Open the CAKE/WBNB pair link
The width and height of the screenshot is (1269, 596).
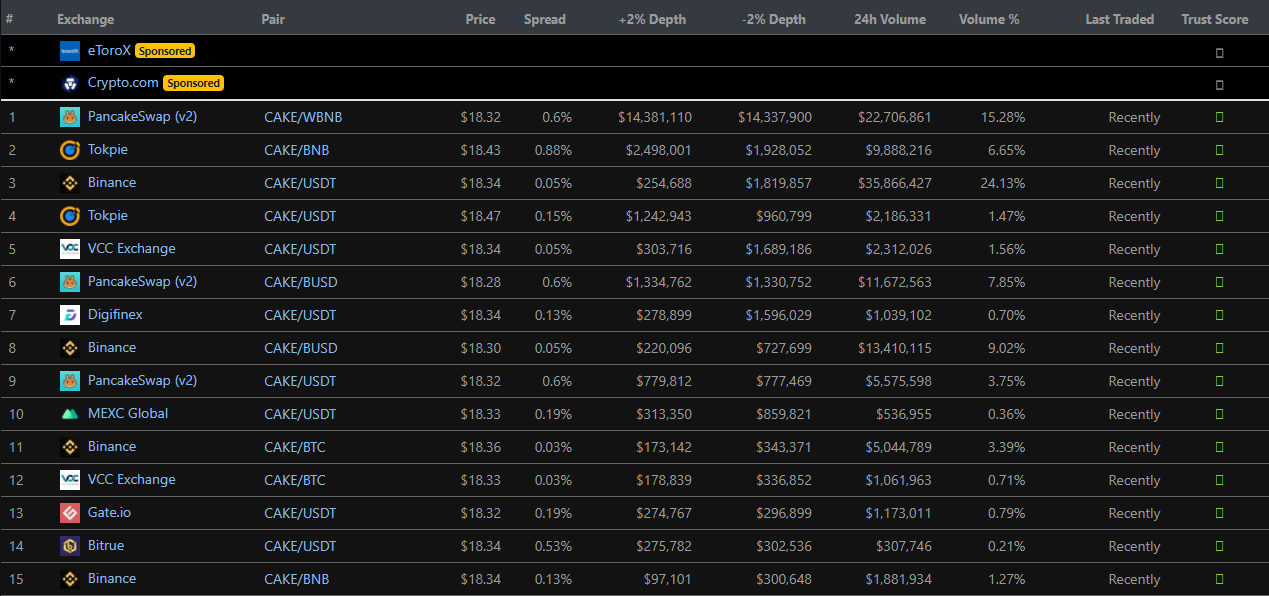[x=303, y=117]
